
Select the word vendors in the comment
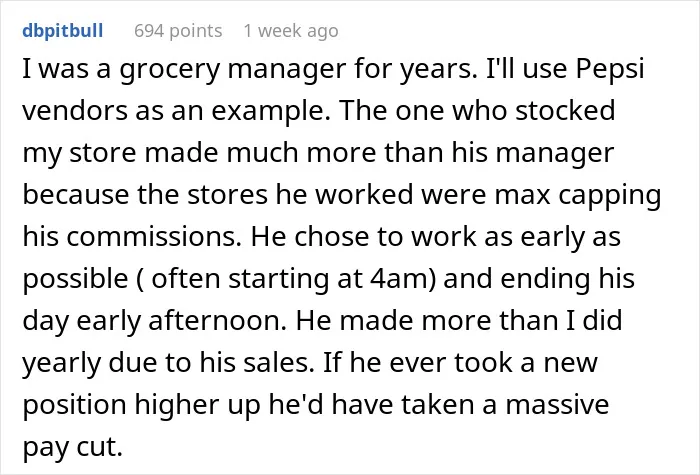[x=75, y=110]
